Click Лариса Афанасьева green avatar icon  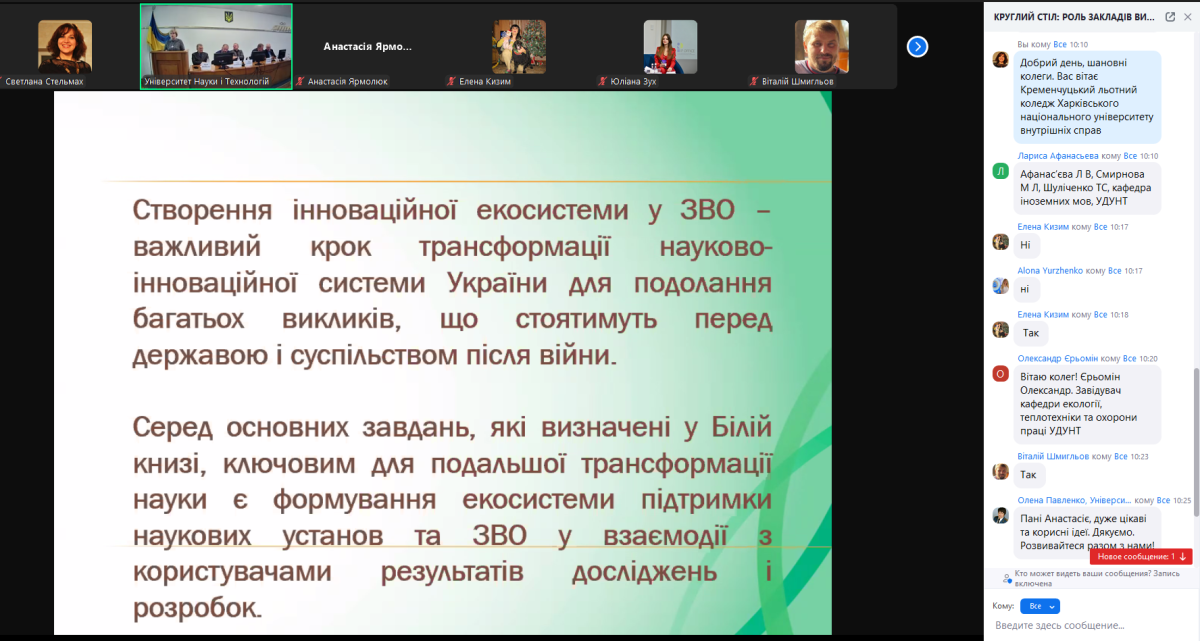tap(1000, 171)
